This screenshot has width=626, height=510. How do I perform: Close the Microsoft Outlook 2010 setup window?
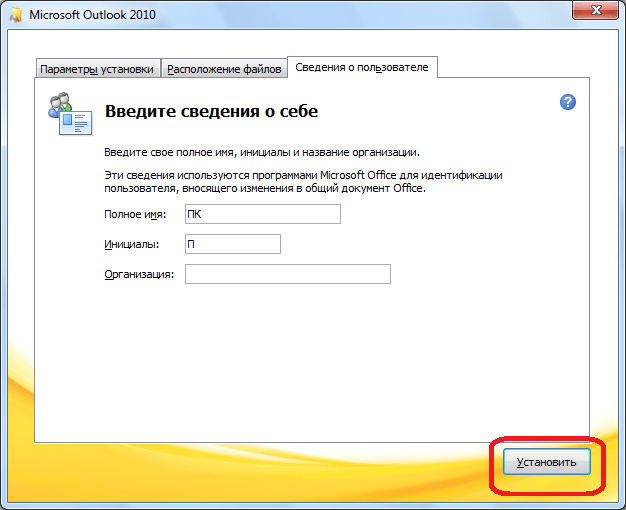pyautogui.click(x=595, y=10)
